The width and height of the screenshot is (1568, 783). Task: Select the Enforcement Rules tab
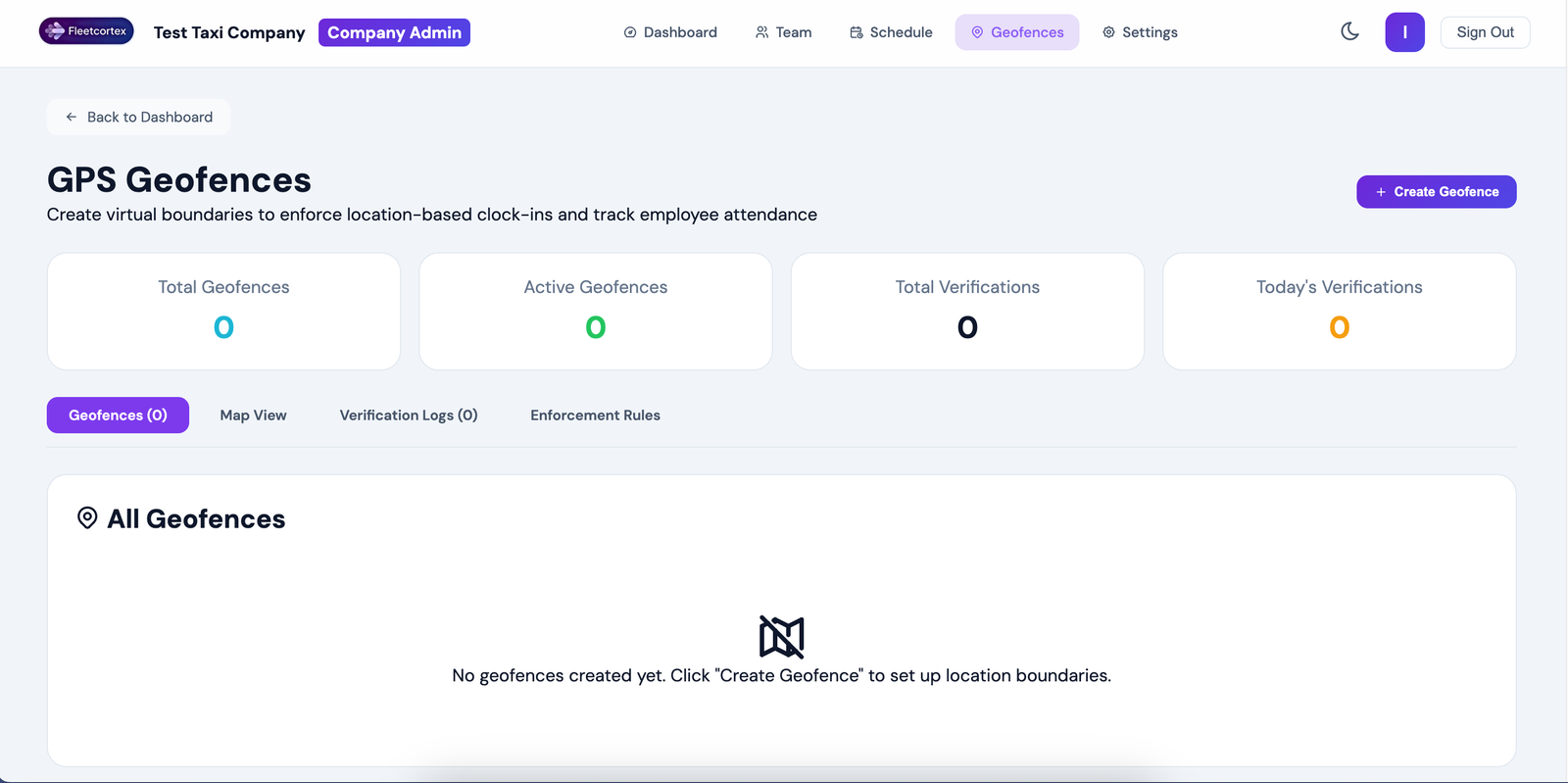(x=595, y=416)
